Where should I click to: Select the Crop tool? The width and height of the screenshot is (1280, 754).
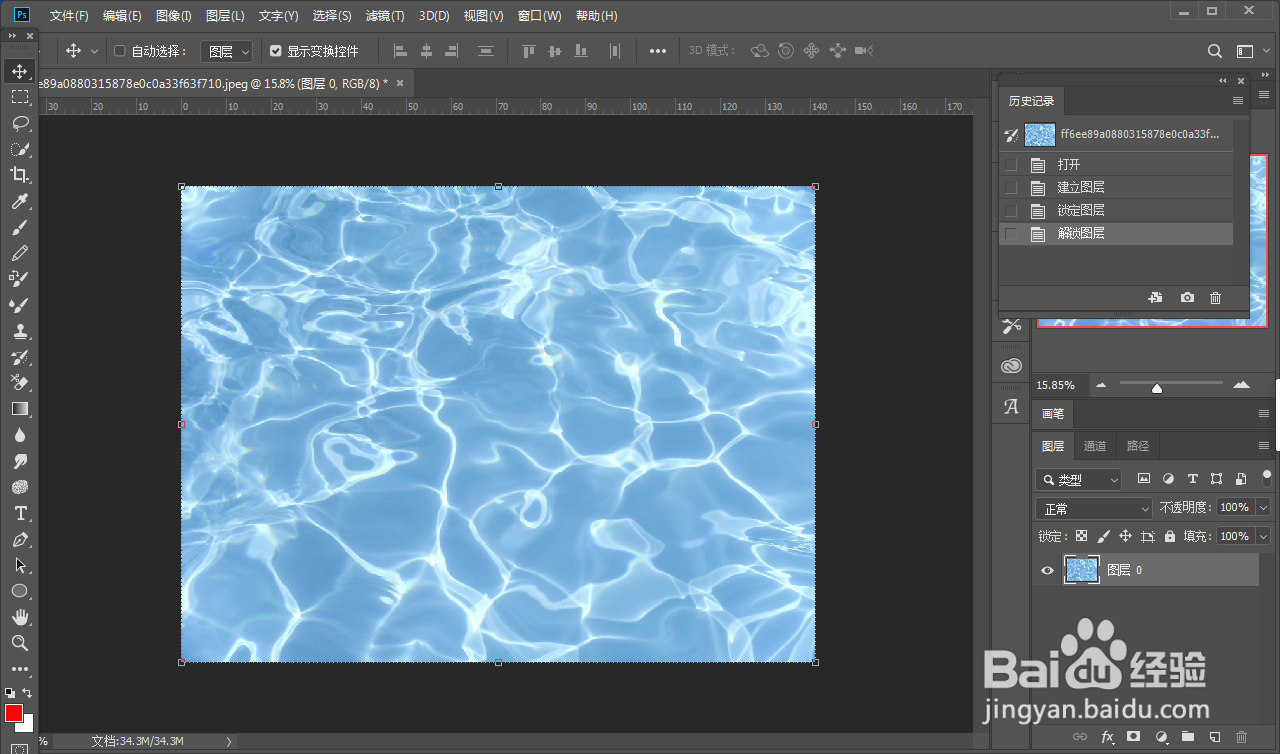[20, 175]
